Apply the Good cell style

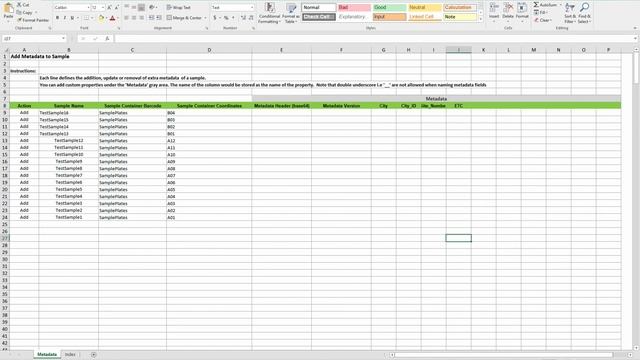(389, 7)
